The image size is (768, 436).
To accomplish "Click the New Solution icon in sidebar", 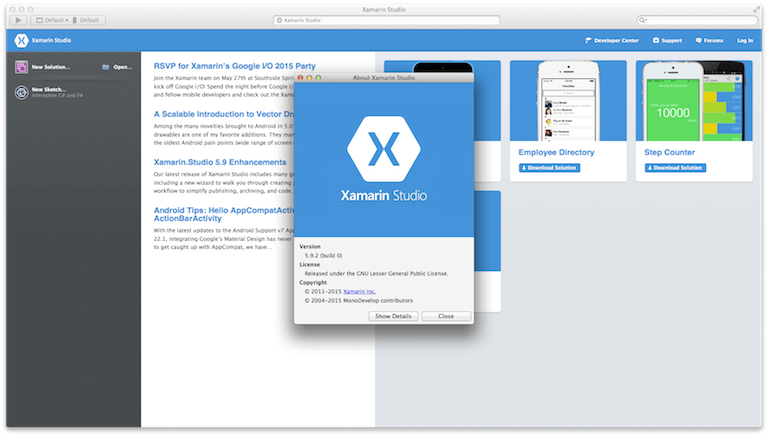I will [21, 67].
